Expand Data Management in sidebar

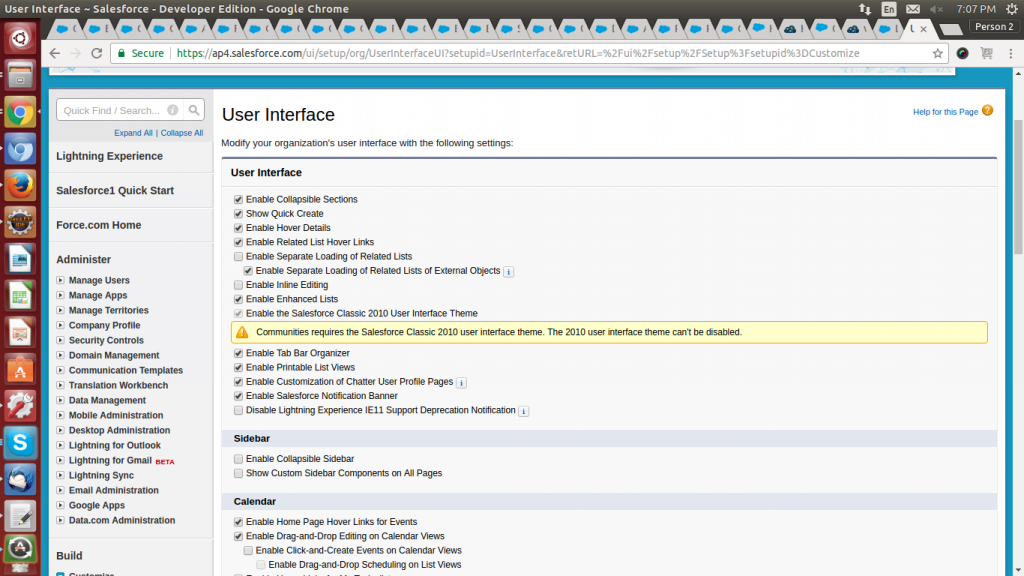click(x=60, y=401)
